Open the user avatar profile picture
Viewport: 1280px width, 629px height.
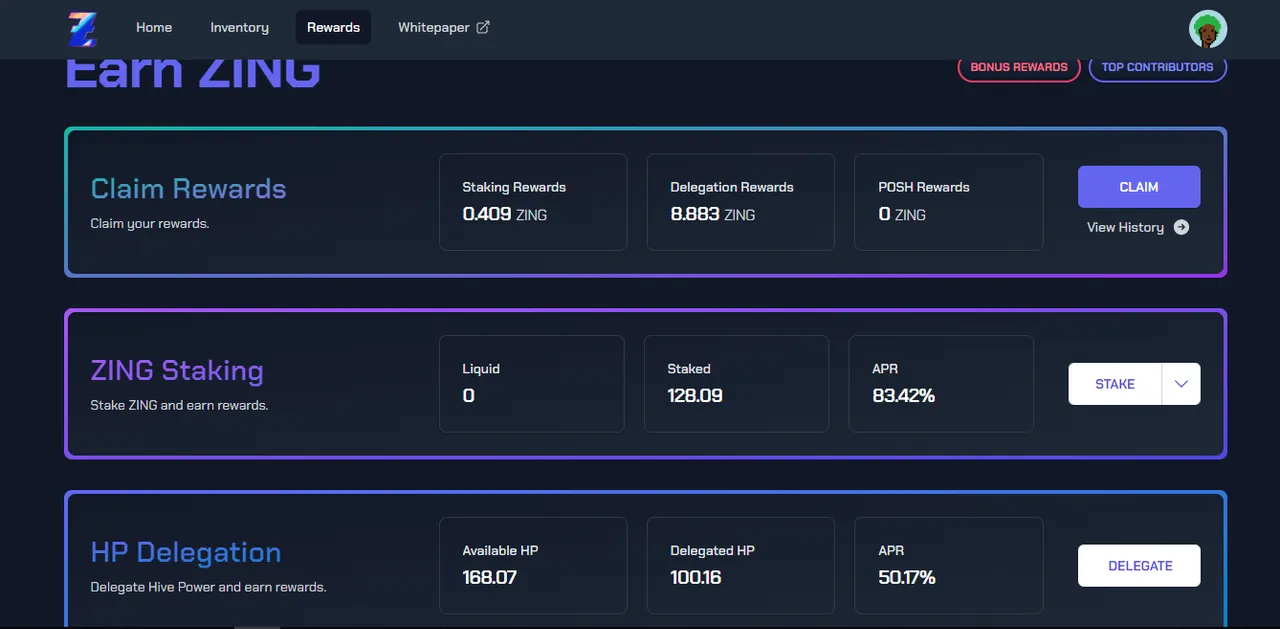coord(1208,29)
